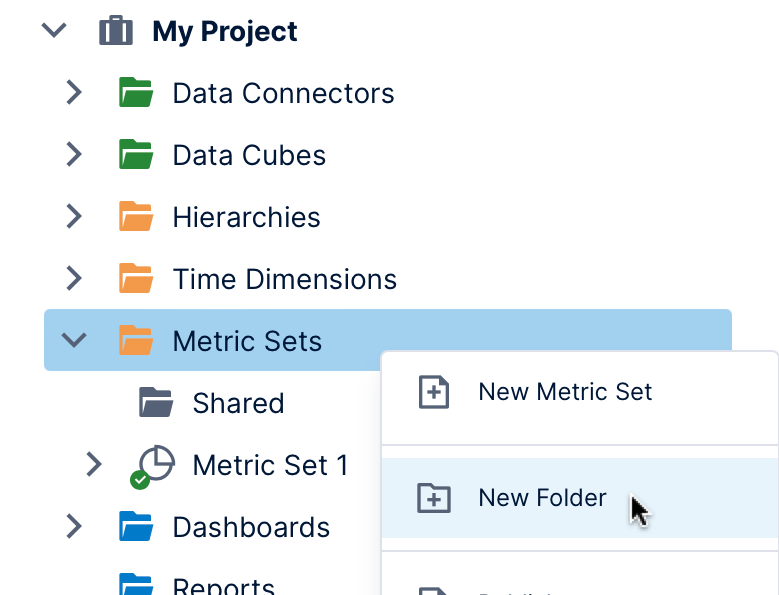The height and width of the screenshot is (595, 779).
Task: Select the Dashboards tree label
Action: (x=251, y=527)
